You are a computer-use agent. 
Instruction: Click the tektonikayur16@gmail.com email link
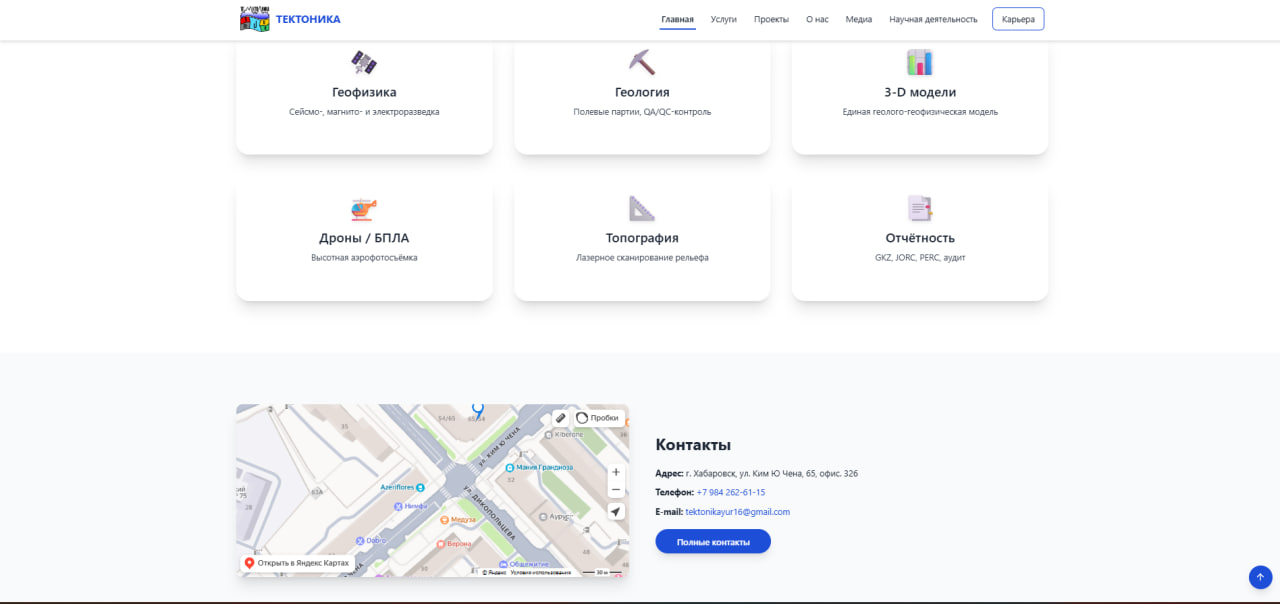click(x=737, y=512)
